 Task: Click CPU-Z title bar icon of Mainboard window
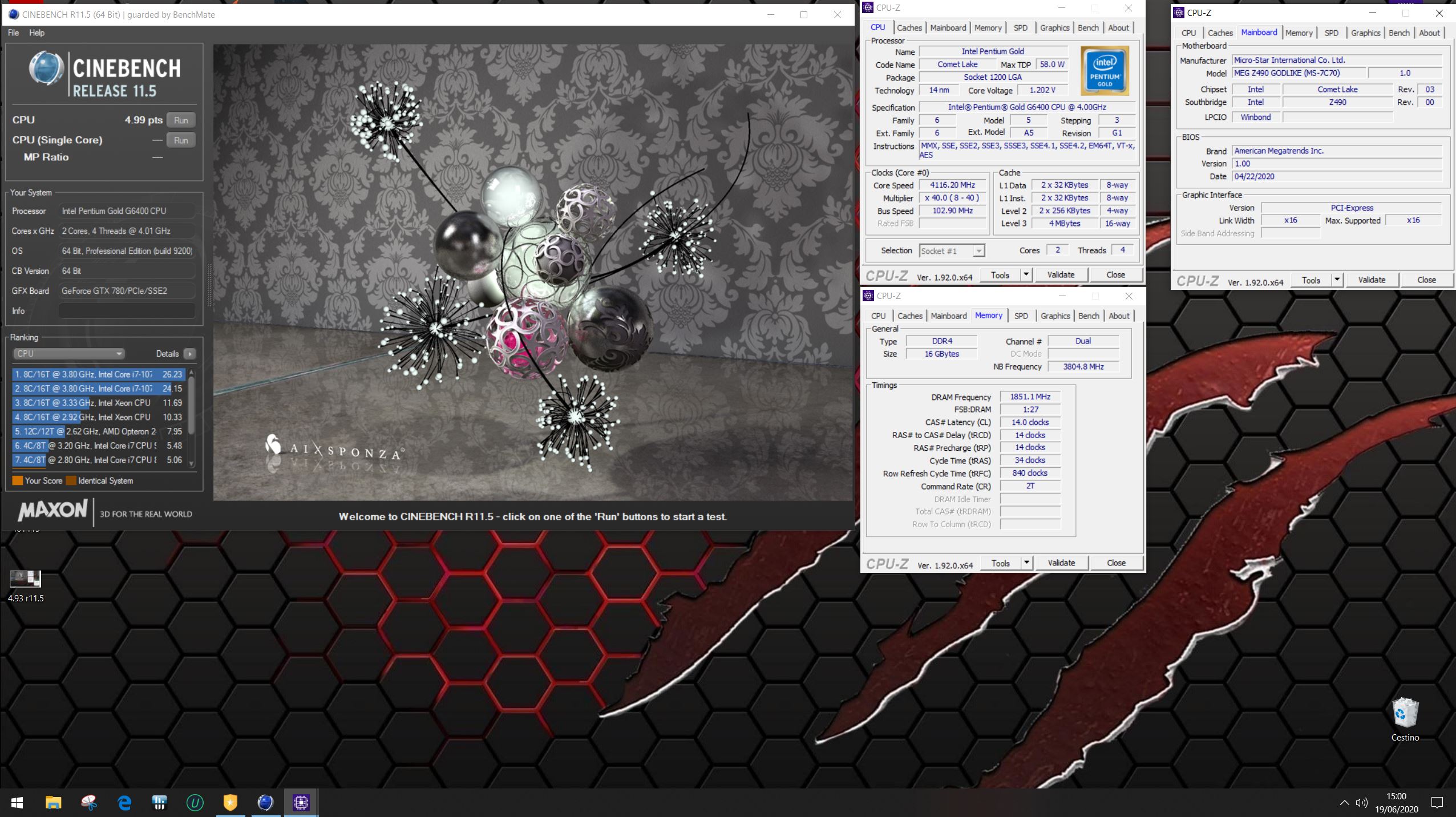click(1179, 13)
